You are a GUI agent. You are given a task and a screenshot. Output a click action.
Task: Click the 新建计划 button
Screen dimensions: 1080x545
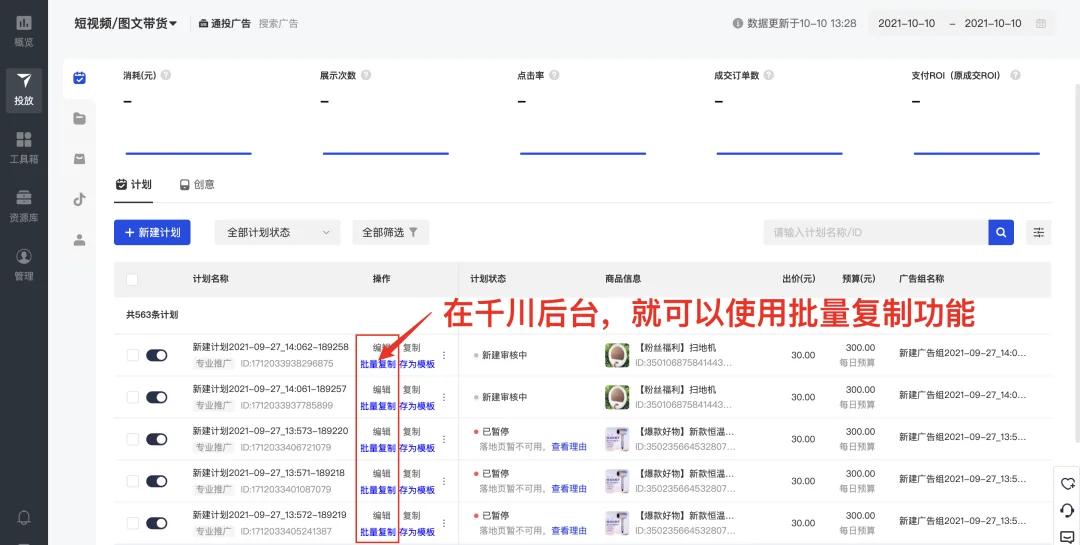tap(152, 232)
